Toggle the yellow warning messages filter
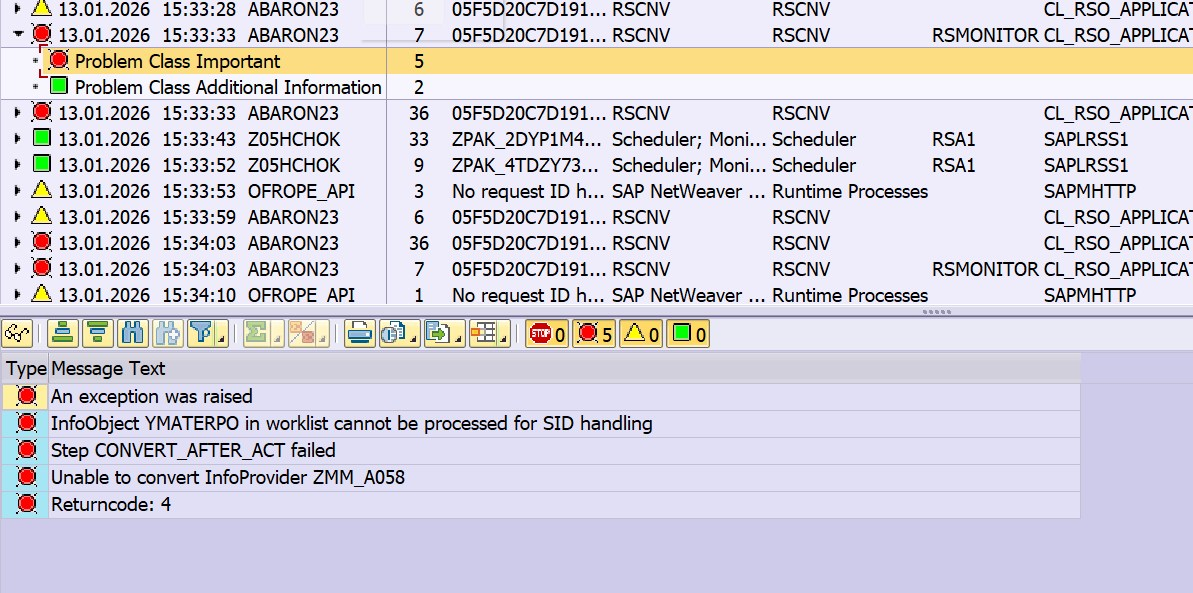 pos(641,334)
